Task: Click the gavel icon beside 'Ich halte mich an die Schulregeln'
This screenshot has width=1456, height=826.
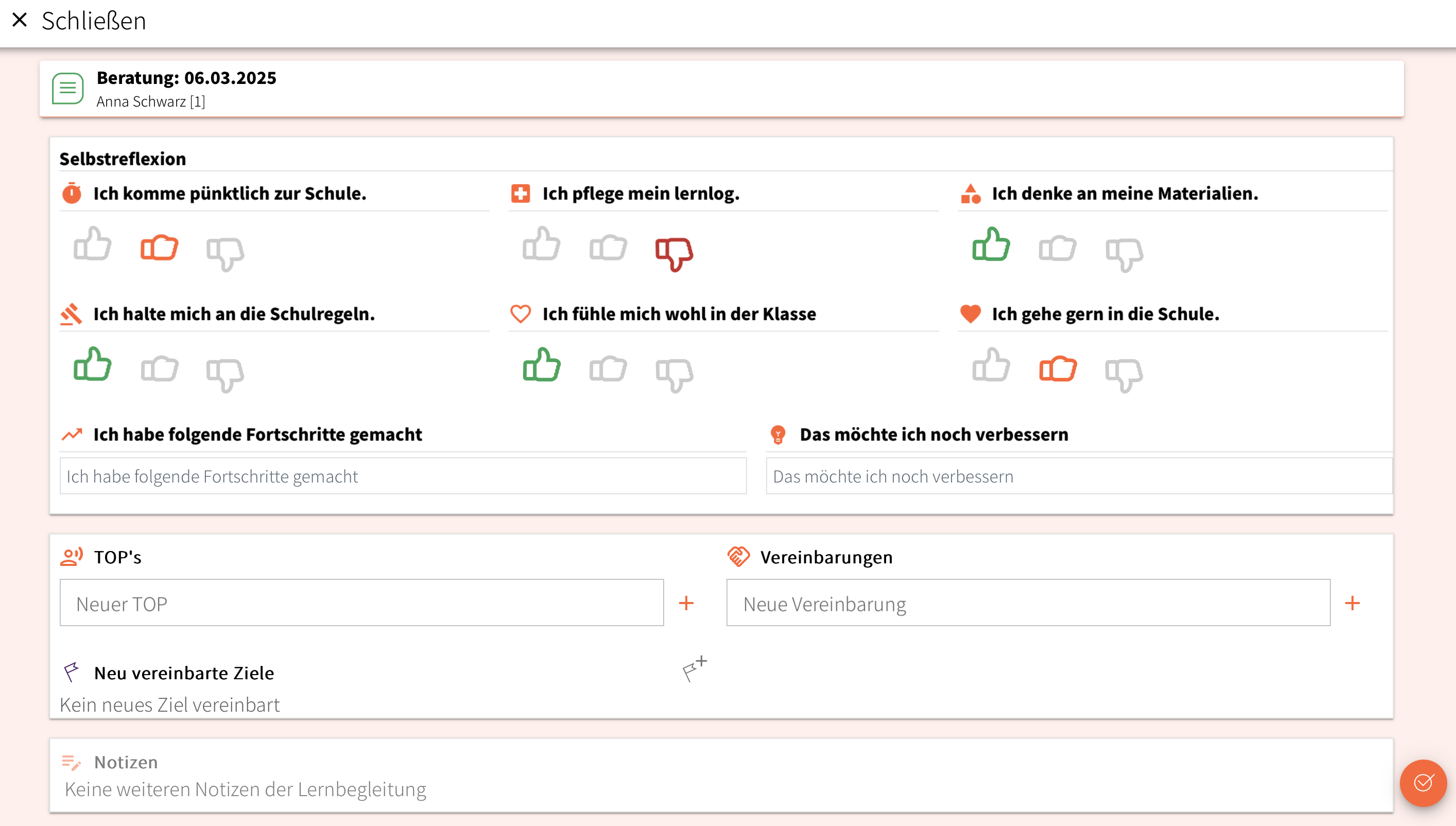Action: pyautogui.click(x=72, y=314)
